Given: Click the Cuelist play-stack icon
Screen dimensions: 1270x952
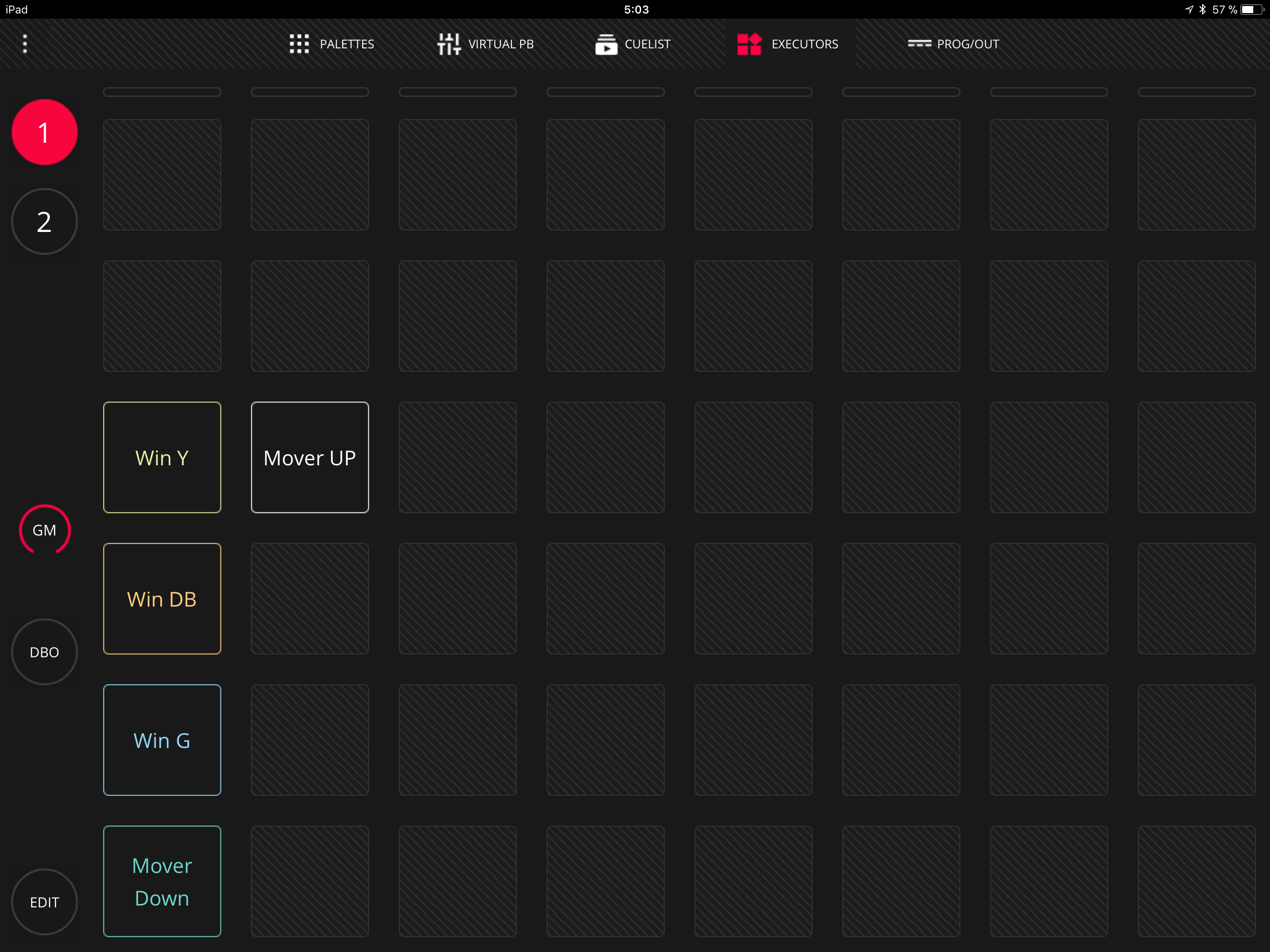Looking at the screenshot, I should pyautogui.click(x=606, y=44).
